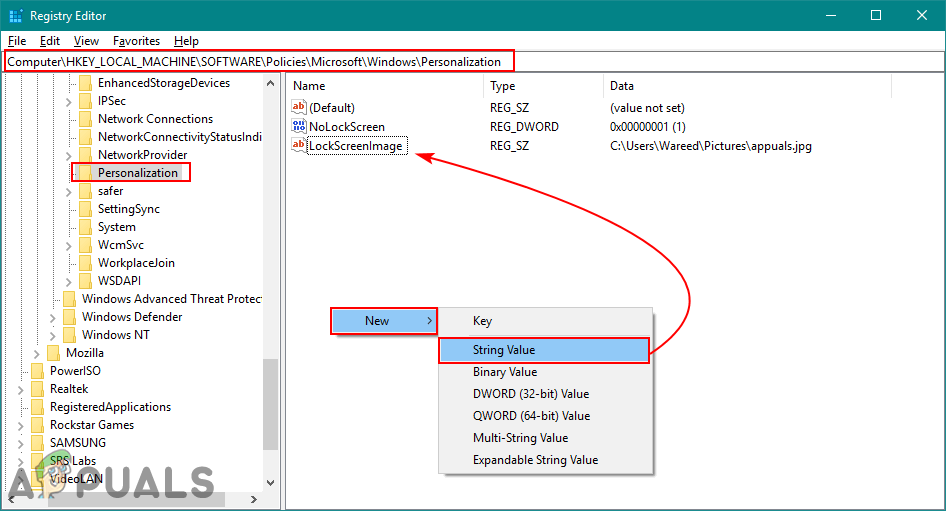Image resolution: width=946 pixels, height=511 pixels.
Task: Expand the Mozilla tree node
Action: (37, 354)
